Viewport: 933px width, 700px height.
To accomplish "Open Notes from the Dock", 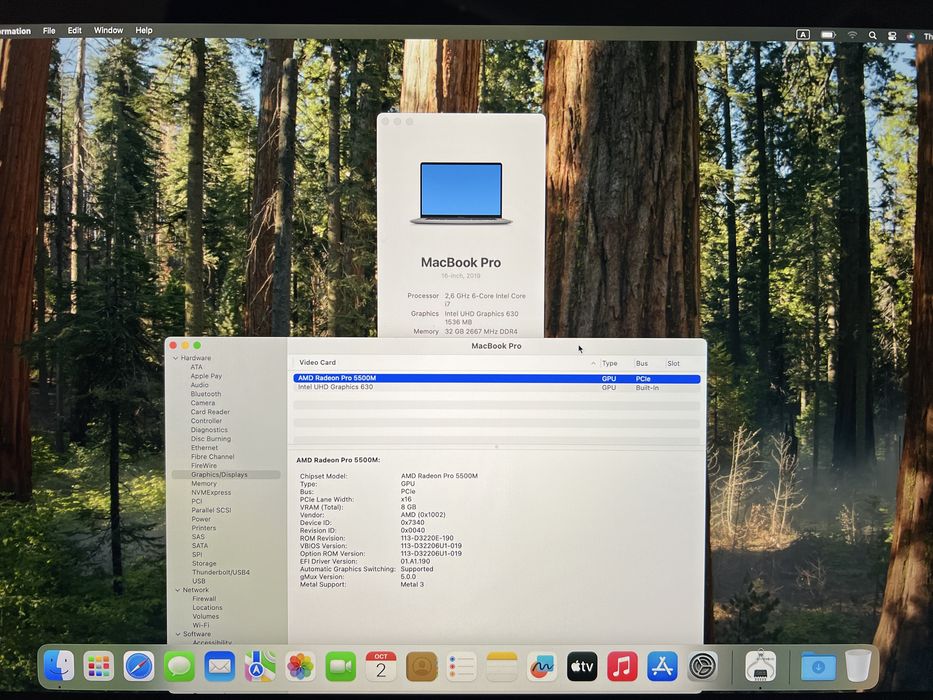I will 502,666.
